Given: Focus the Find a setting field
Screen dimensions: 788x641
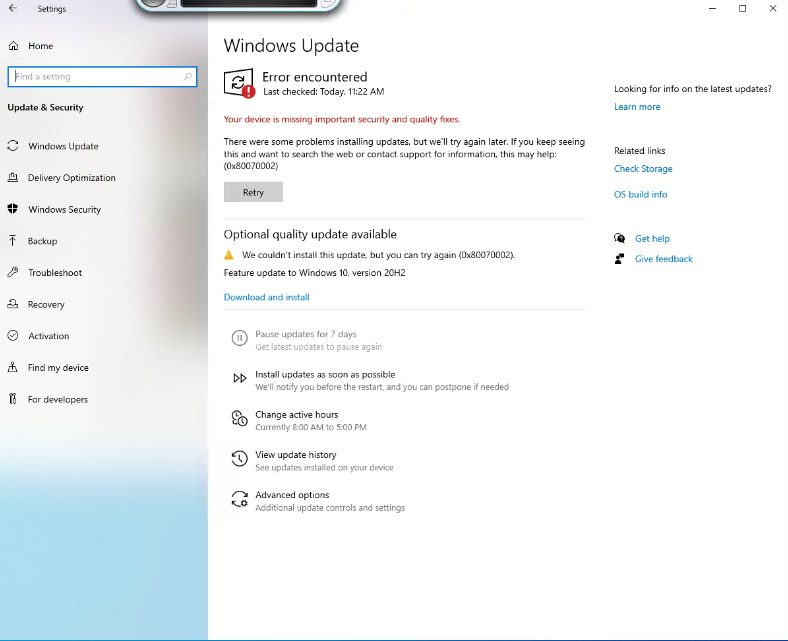Looking at the screenshot, I should 102,77.
